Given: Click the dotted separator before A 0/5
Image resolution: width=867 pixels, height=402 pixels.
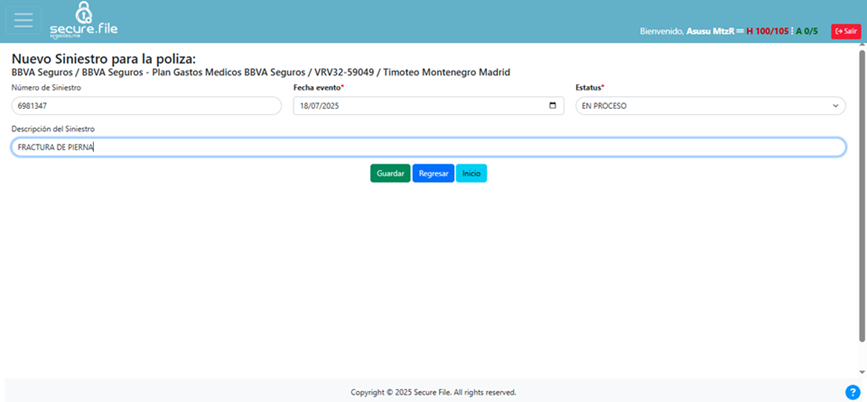Looking at the screenshot, I should click(x=792, y=31).
